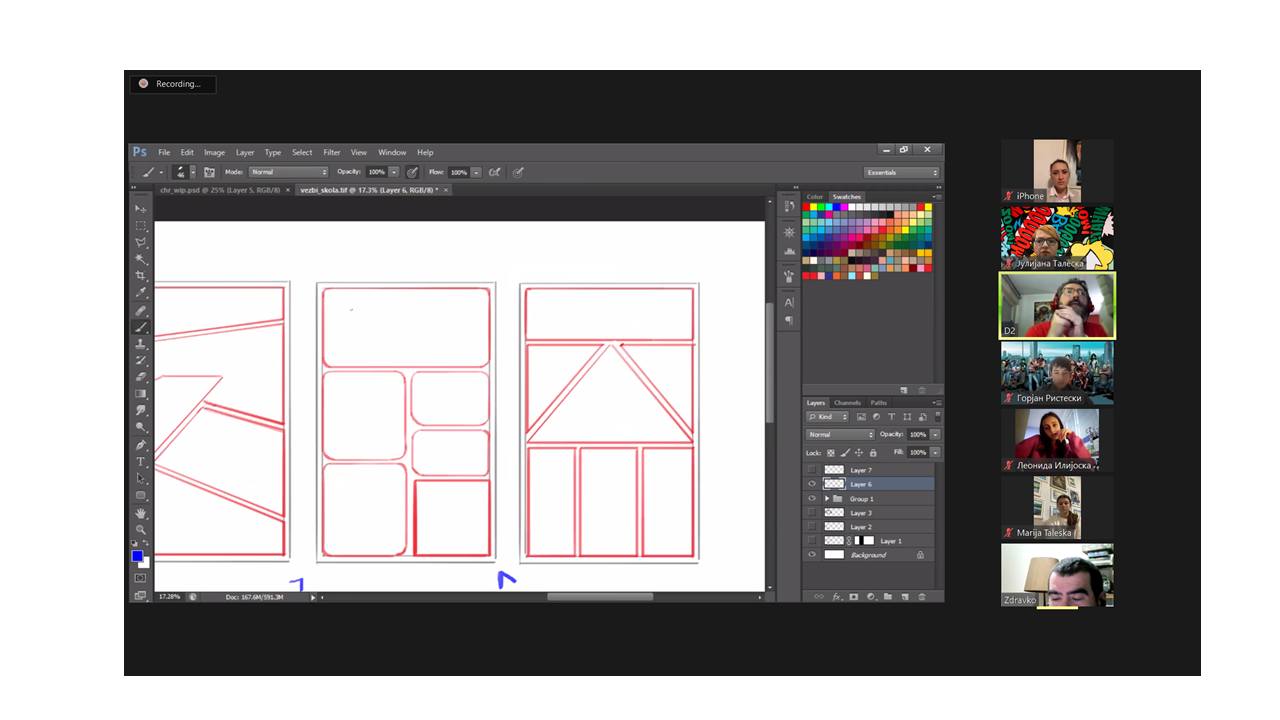
Task: Show Layer 7 by clicking visibility box
Action: pos(812,470)
